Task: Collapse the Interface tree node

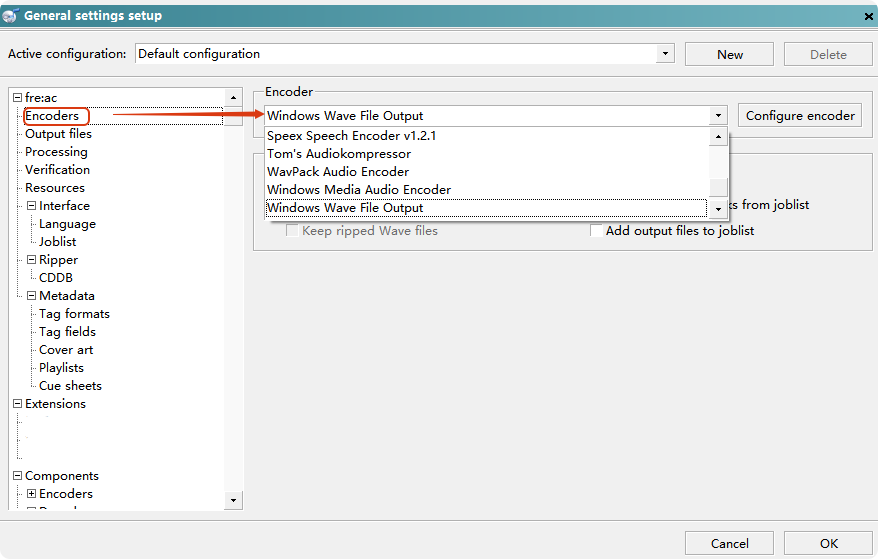Action: 31,206
